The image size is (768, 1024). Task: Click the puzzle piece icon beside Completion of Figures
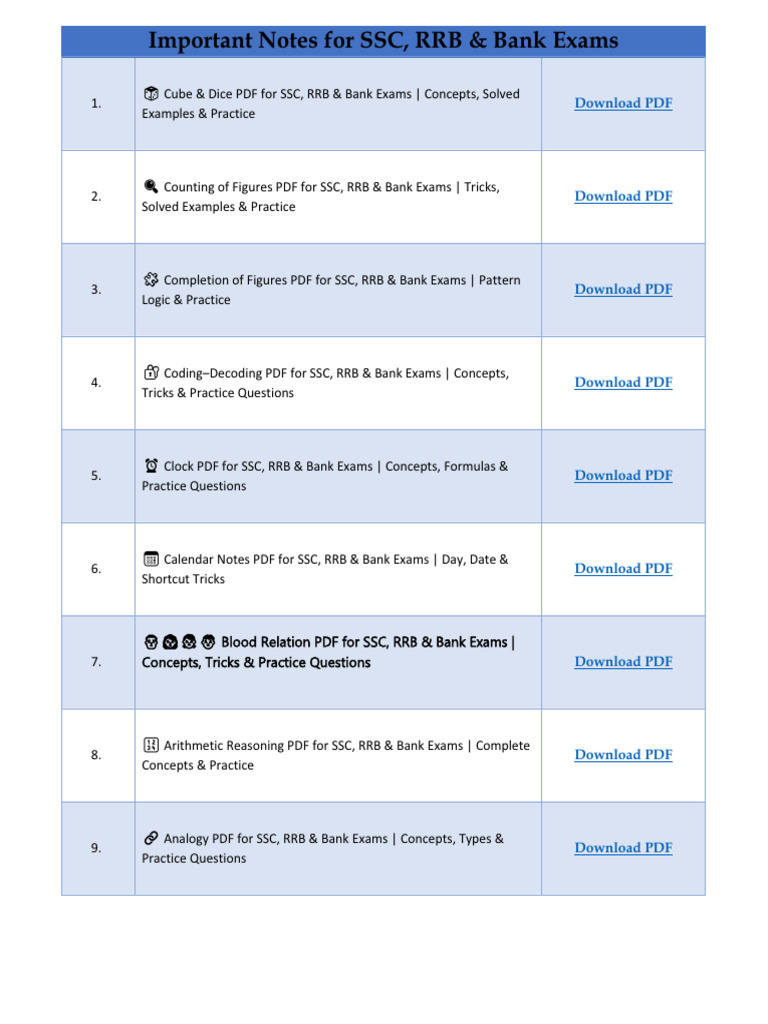151,280
